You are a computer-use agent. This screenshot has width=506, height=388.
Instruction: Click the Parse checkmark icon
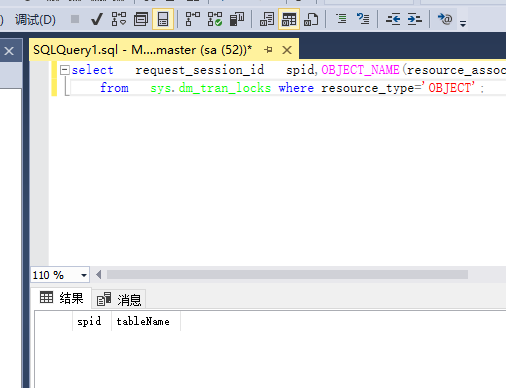[97, 19]
